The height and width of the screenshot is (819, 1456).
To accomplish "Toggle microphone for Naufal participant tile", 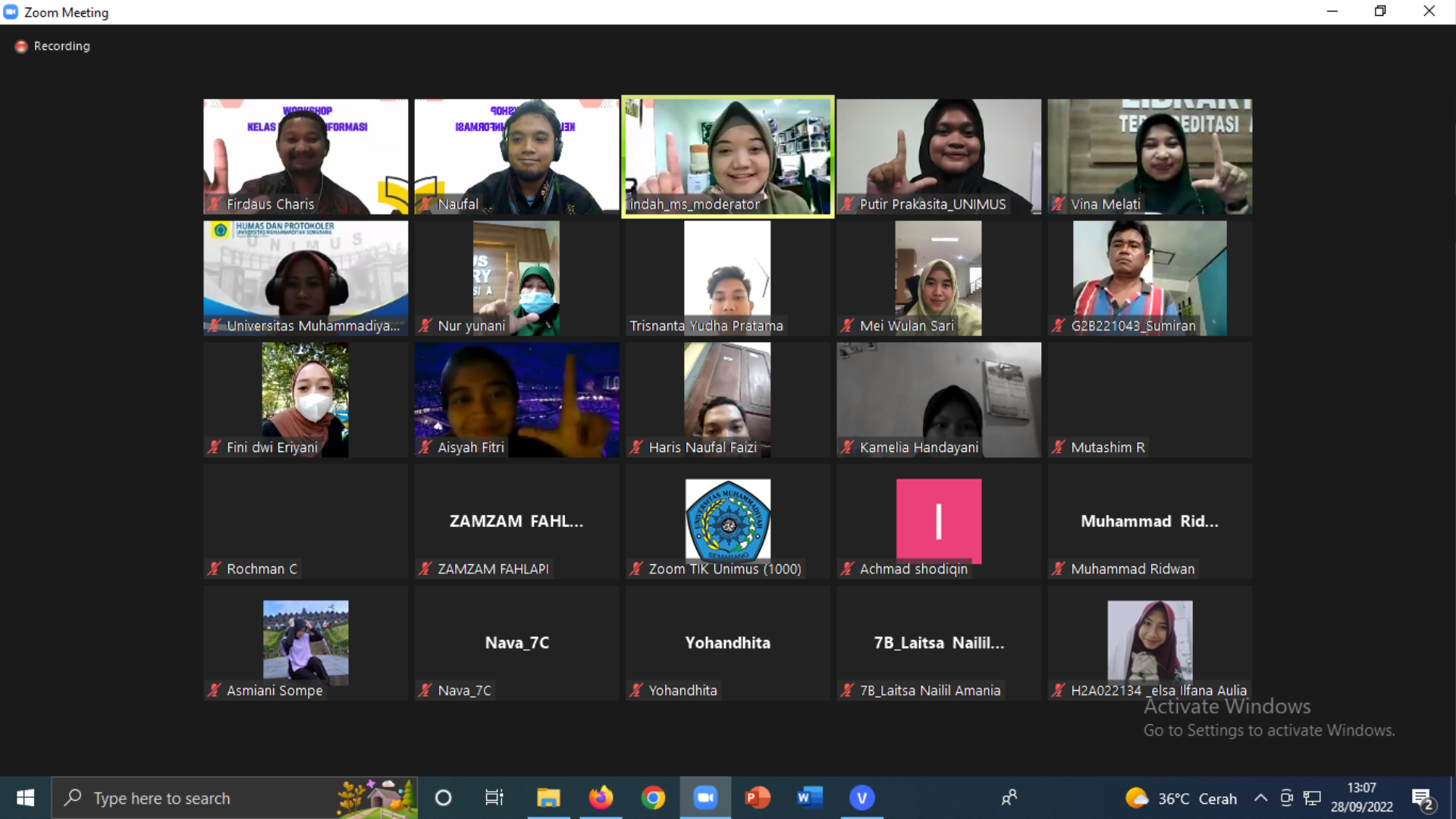I will [x=425, y=204].
